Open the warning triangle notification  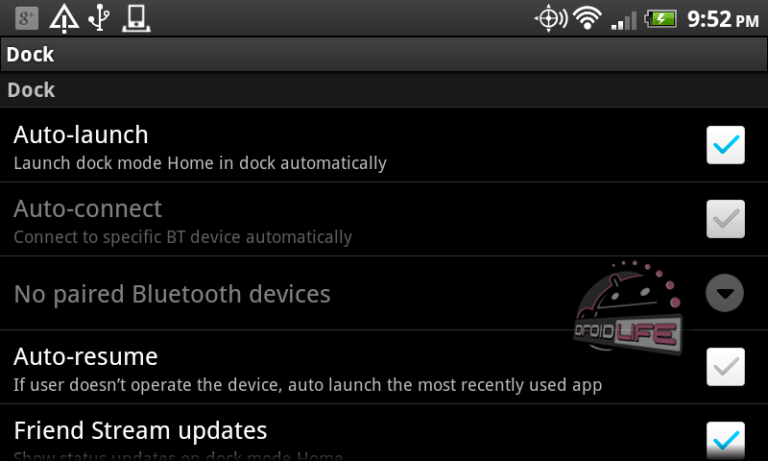tap(64, 19)
